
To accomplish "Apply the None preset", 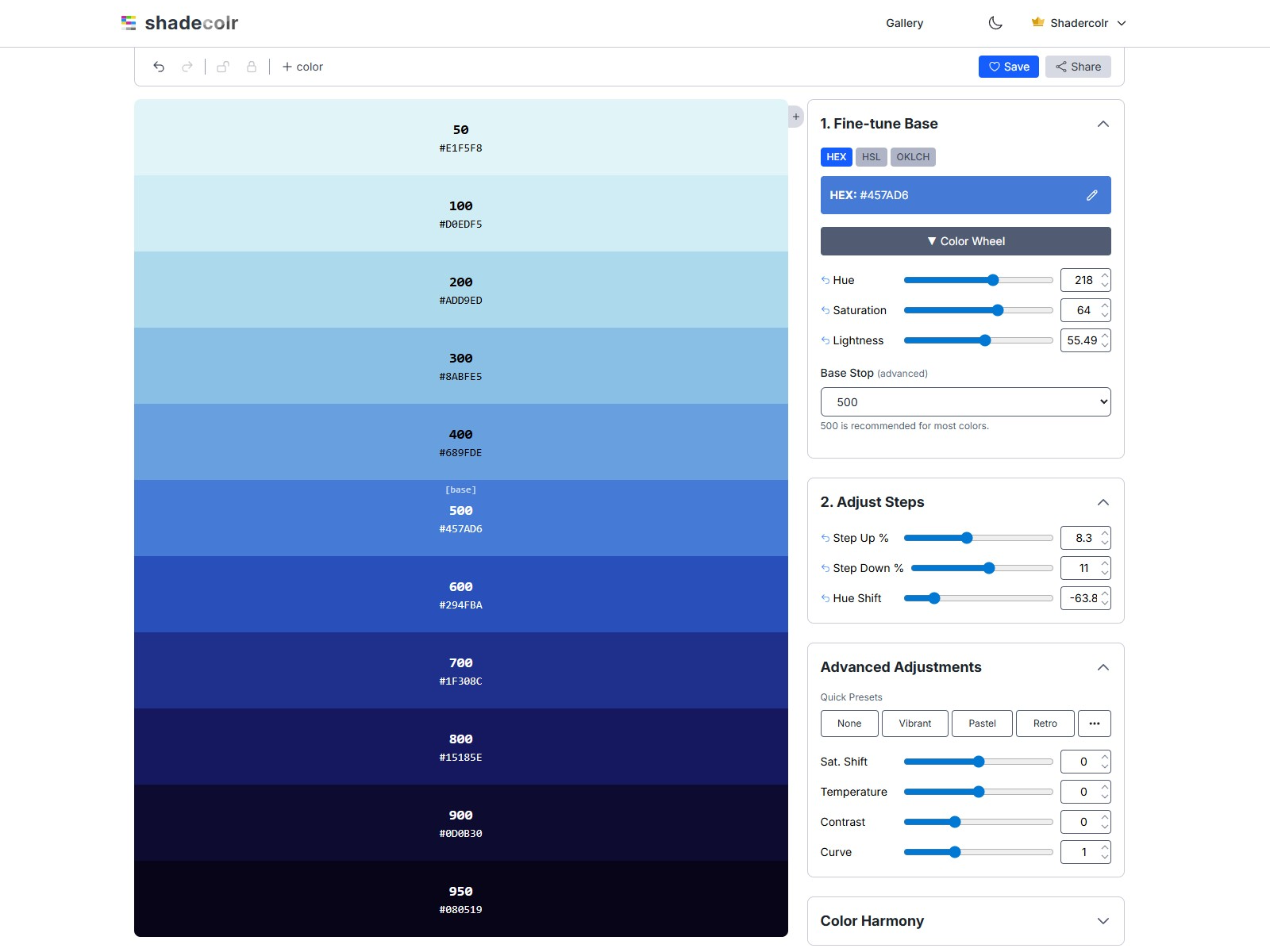I will tap(849, 724).
